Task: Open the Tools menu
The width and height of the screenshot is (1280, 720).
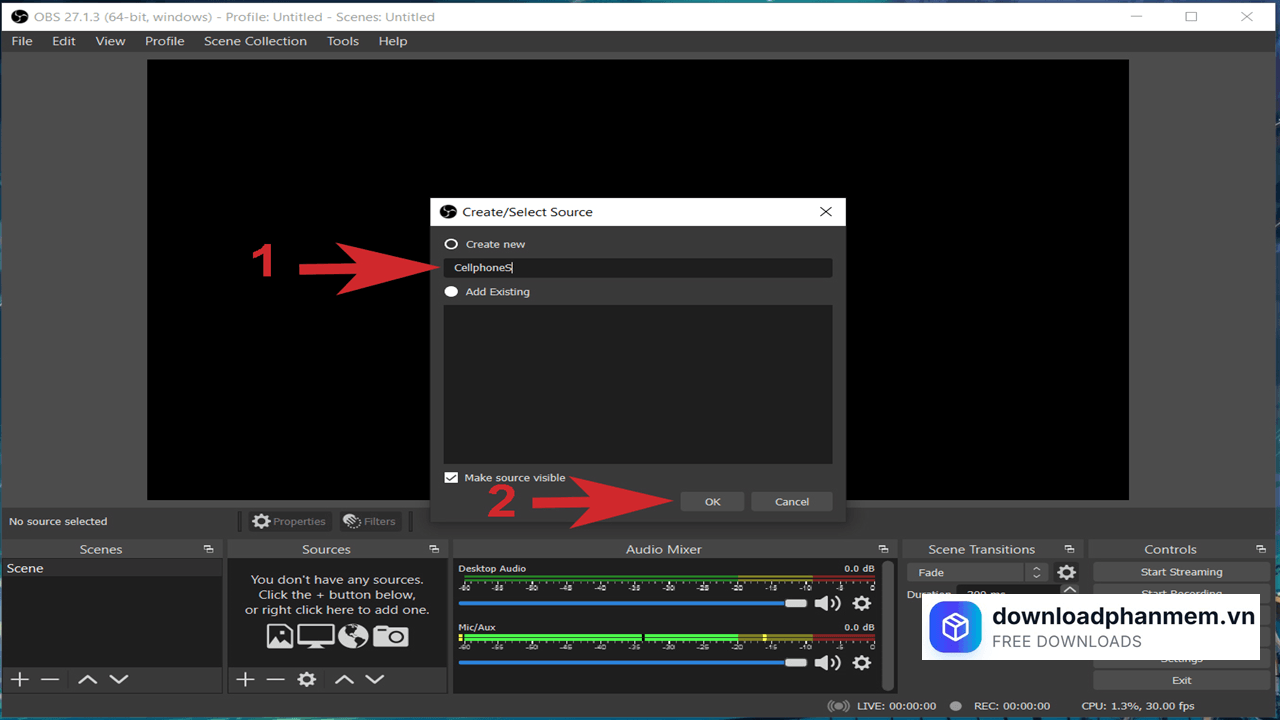Action: pyautogui.click(x=342, y=41)
